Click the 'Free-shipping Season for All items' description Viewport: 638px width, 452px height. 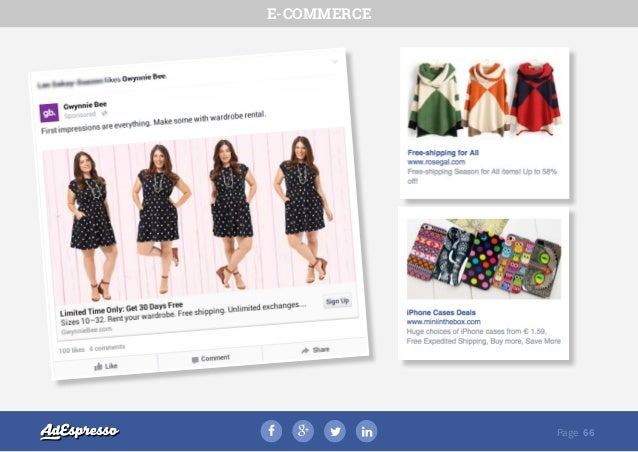click(x=482, y=176)
